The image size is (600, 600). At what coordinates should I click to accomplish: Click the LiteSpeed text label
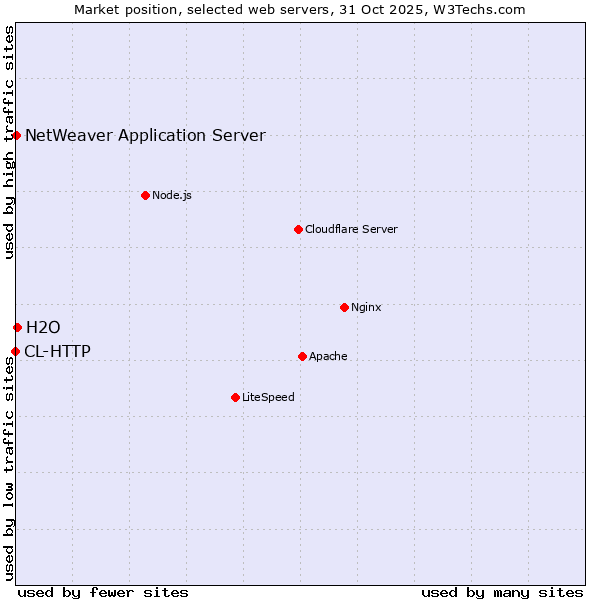coord(268,397)
